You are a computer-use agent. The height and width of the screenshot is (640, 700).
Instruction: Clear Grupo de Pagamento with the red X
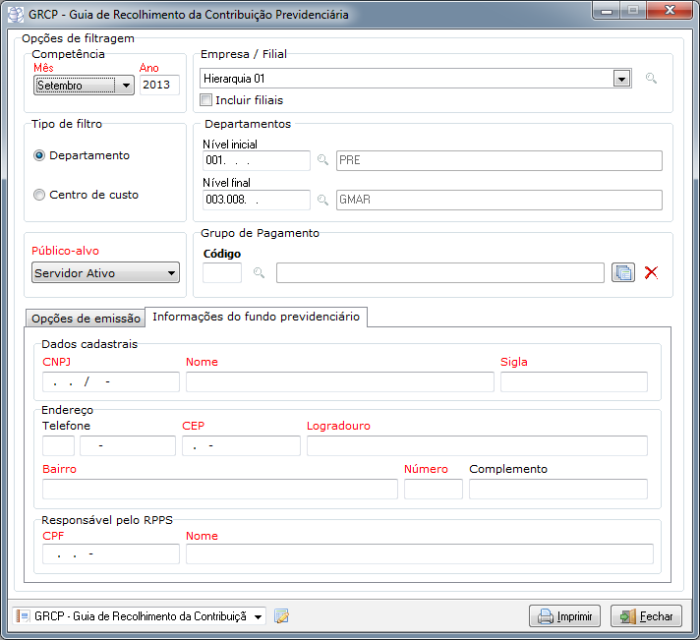(x=651, y=273)
